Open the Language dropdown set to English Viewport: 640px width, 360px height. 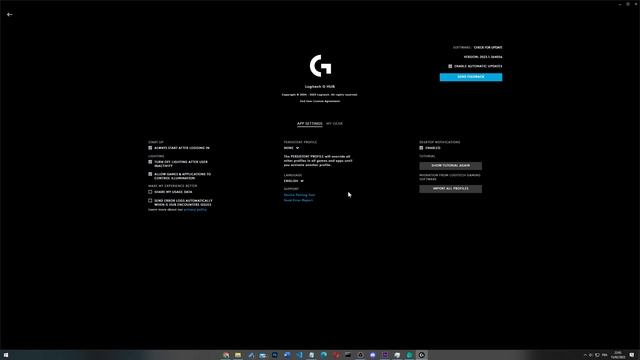(x=293, y=181)
